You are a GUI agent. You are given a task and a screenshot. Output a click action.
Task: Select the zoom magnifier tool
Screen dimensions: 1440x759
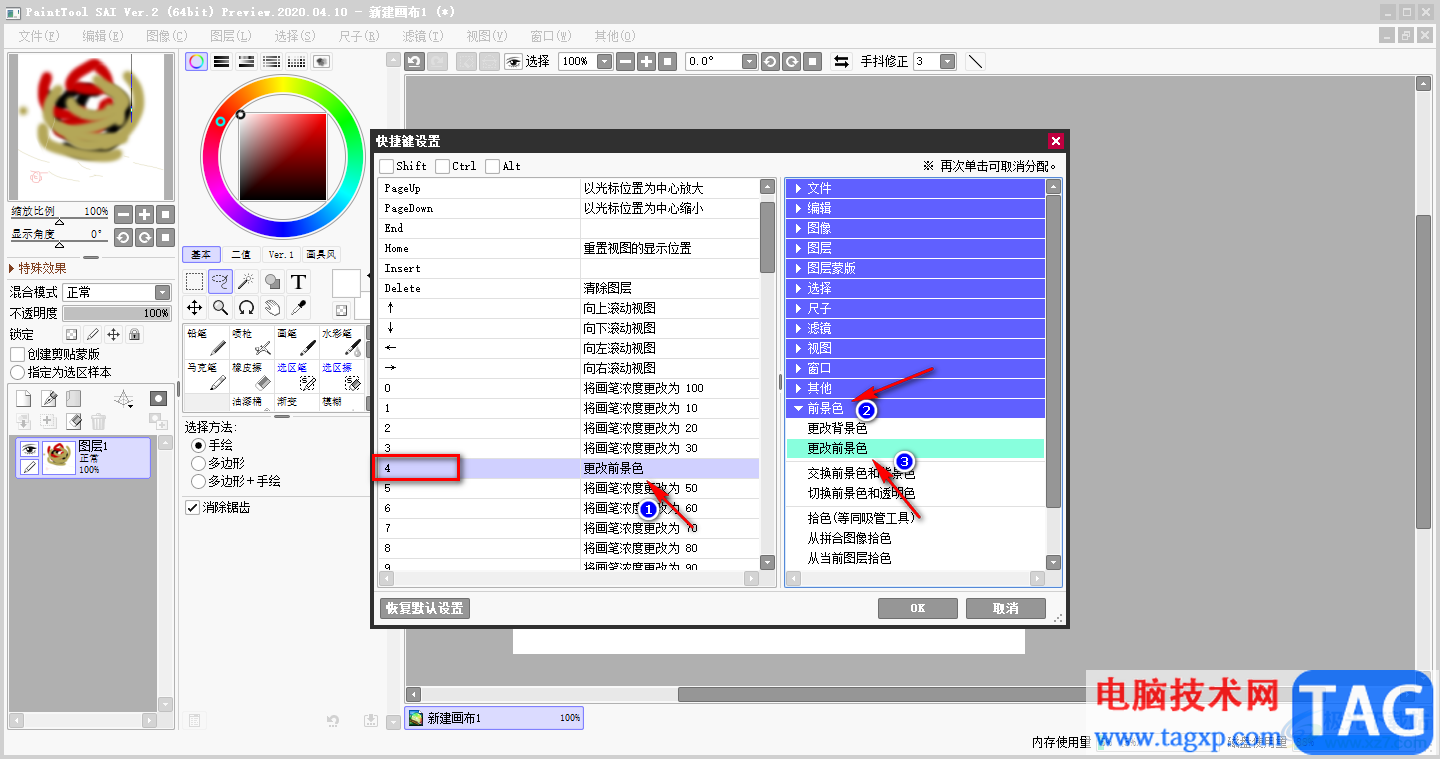(221, 308)
